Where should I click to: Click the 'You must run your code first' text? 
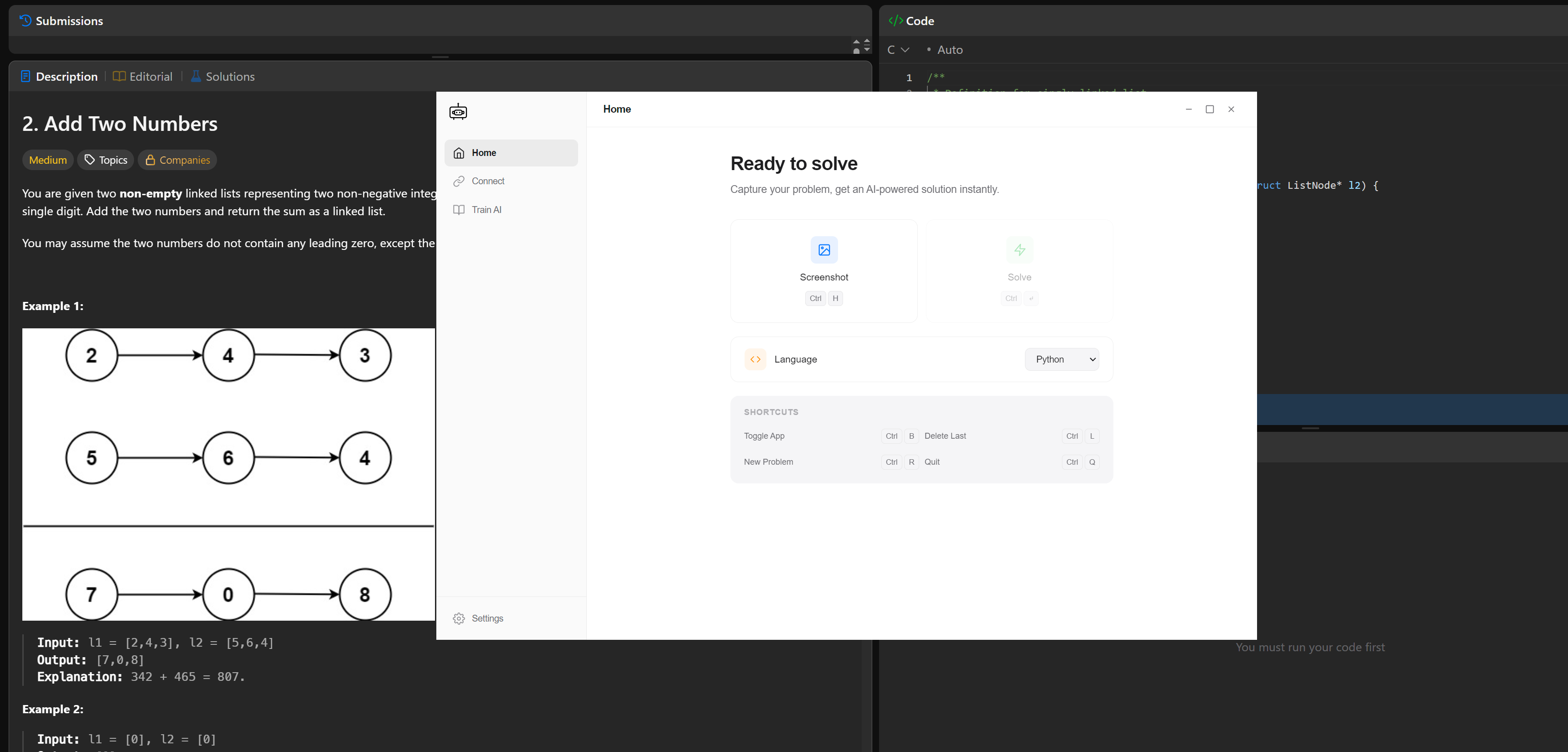[x=1310, y=647]
